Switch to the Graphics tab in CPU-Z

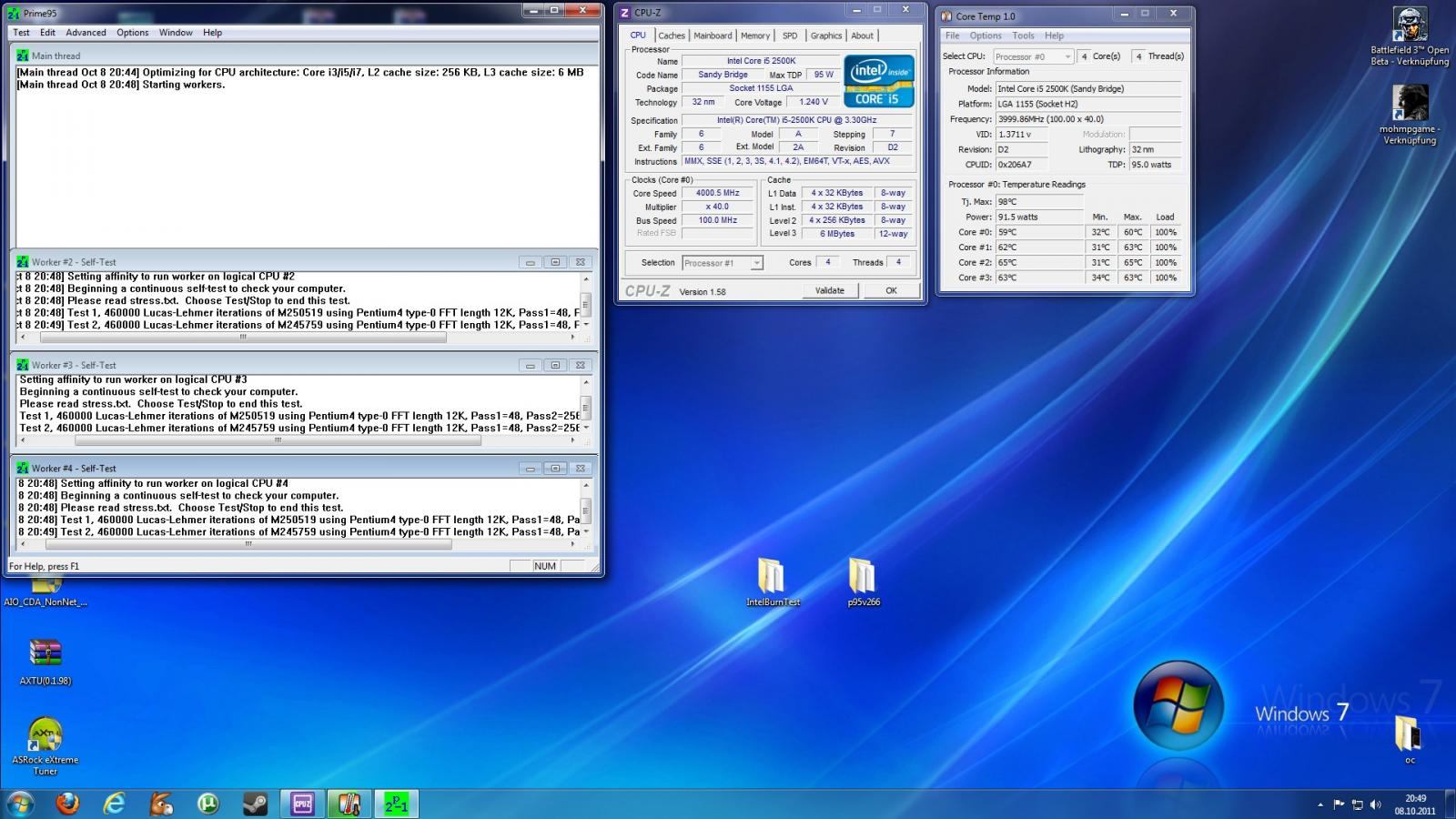[826, 35]
